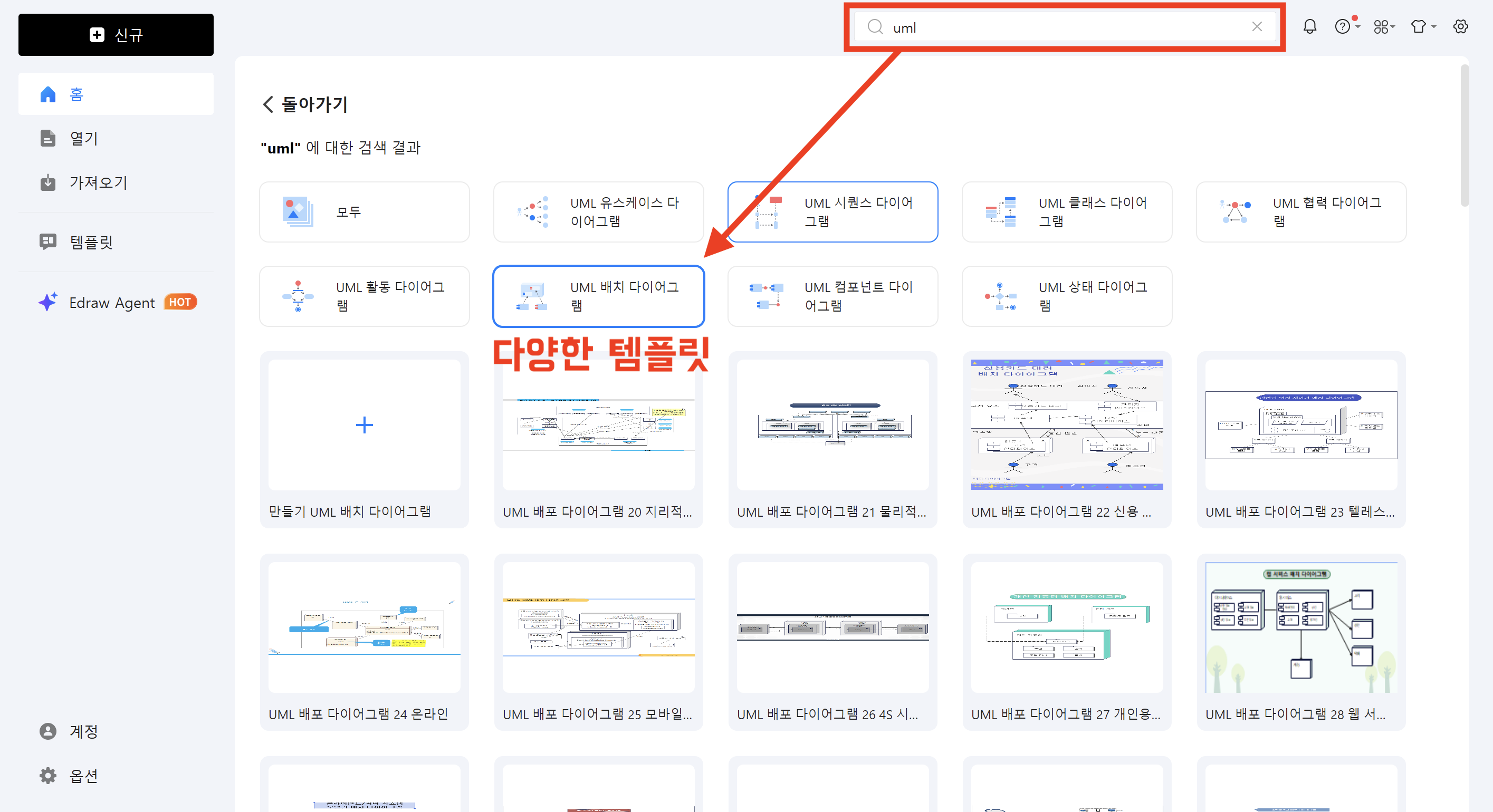Open 계정 account in sidebar
The image size is (1493, 812).
(x=83, y=731)
